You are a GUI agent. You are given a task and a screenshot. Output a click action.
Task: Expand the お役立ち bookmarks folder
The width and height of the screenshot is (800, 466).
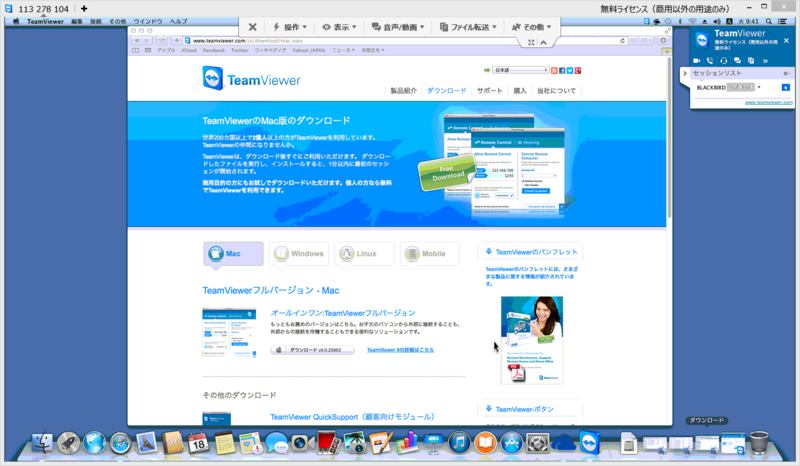click(373, 50)
